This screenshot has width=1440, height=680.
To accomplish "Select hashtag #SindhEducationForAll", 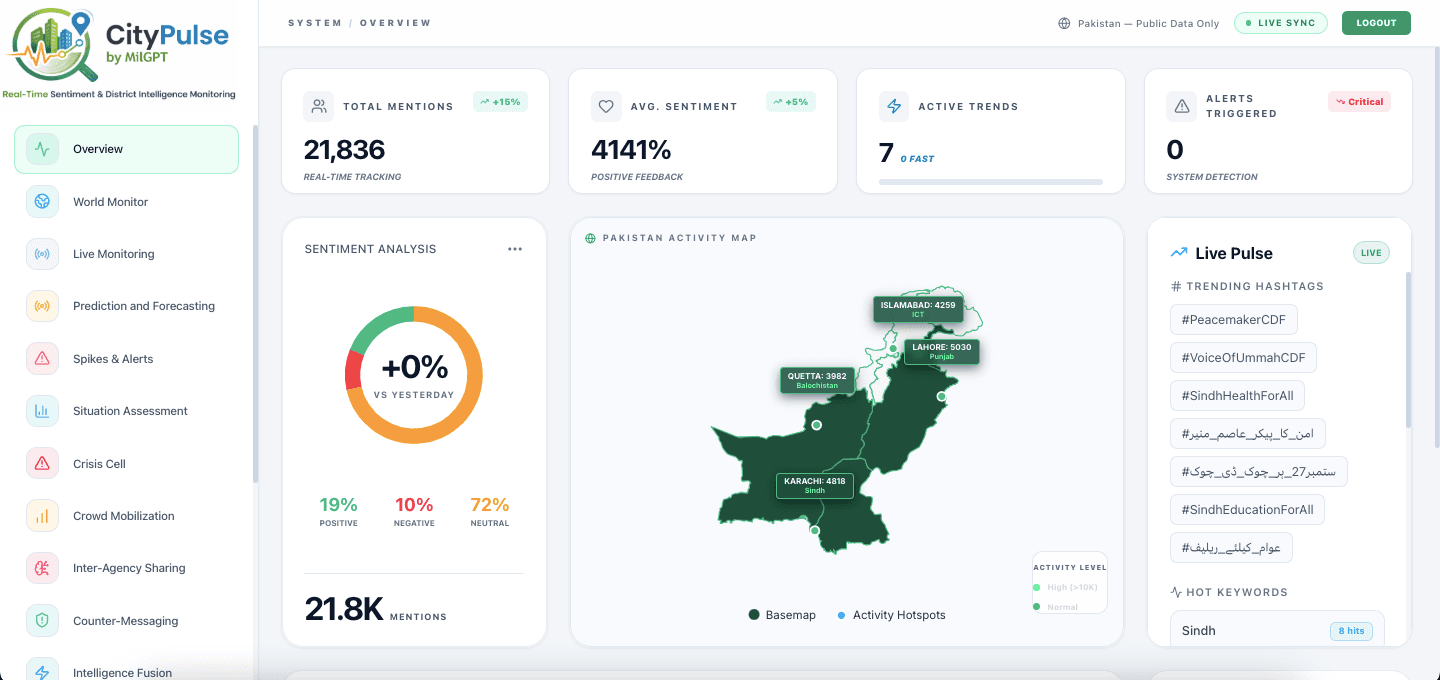I will point(1247,510).
